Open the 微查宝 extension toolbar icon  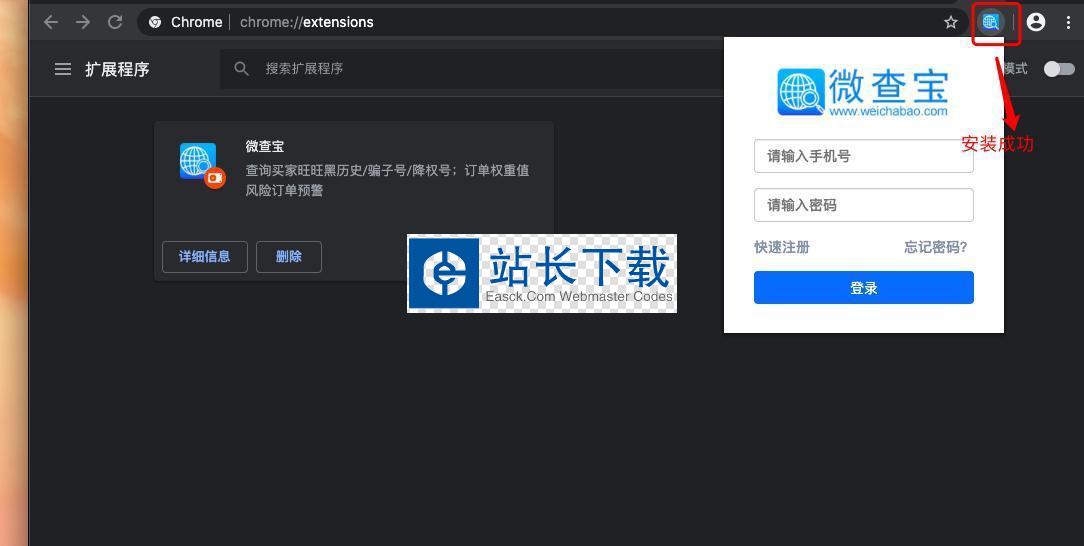point(991,22)
